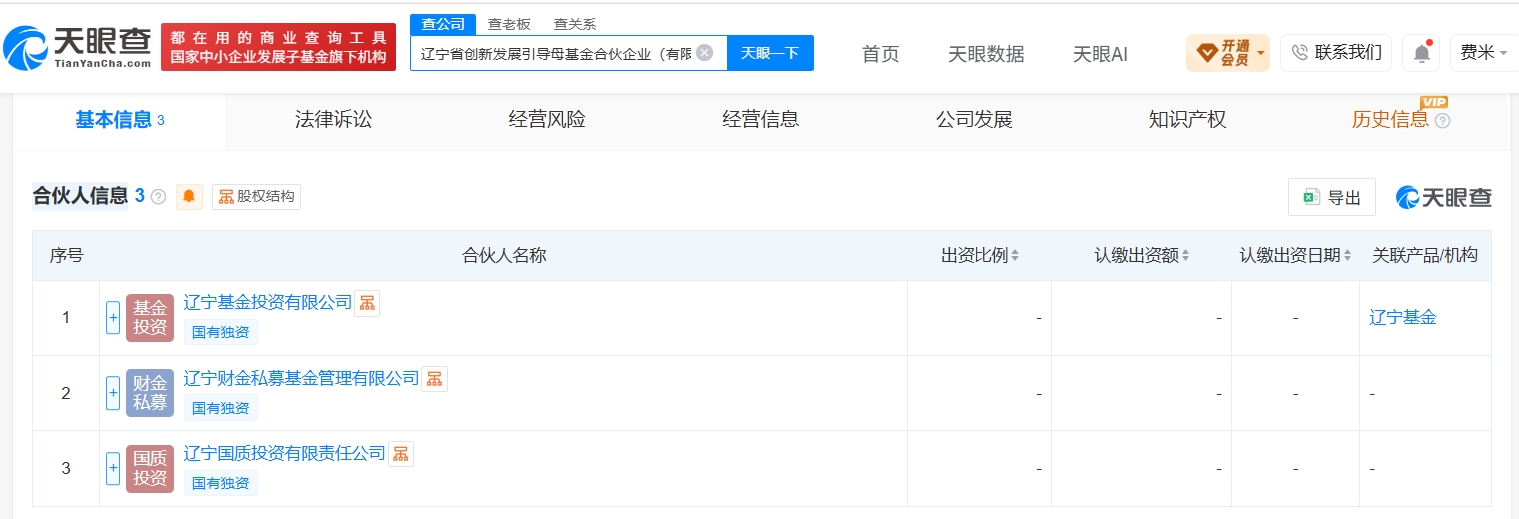Viewport: 1519px width, 519px height.
Task: Click the 合伙人名称 column header
Action: click(504, 256)
